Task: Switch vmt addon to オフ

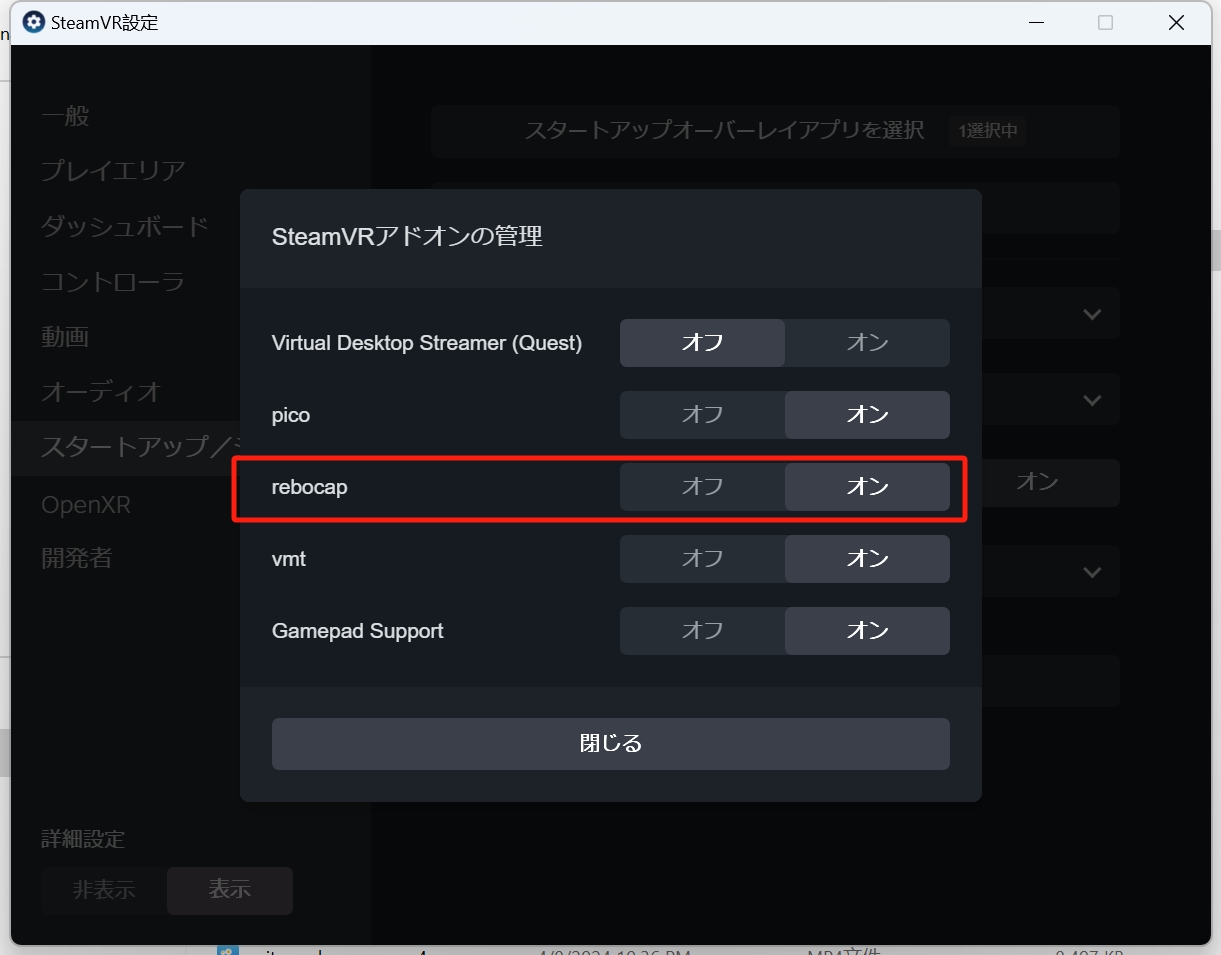Action: (x=702, y=559)
